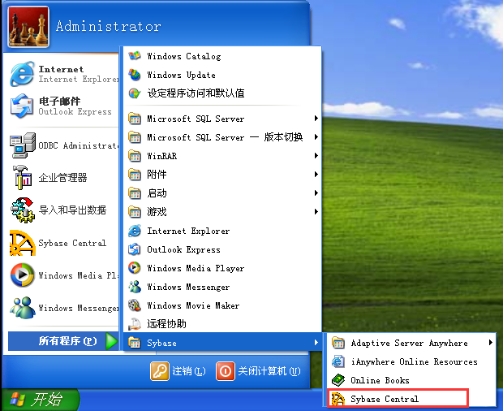Image resolution: width=504 pixels, height=411 pixels.
Task: Click Sybase folder icon in programs menu
Action: tap(135, 342)
